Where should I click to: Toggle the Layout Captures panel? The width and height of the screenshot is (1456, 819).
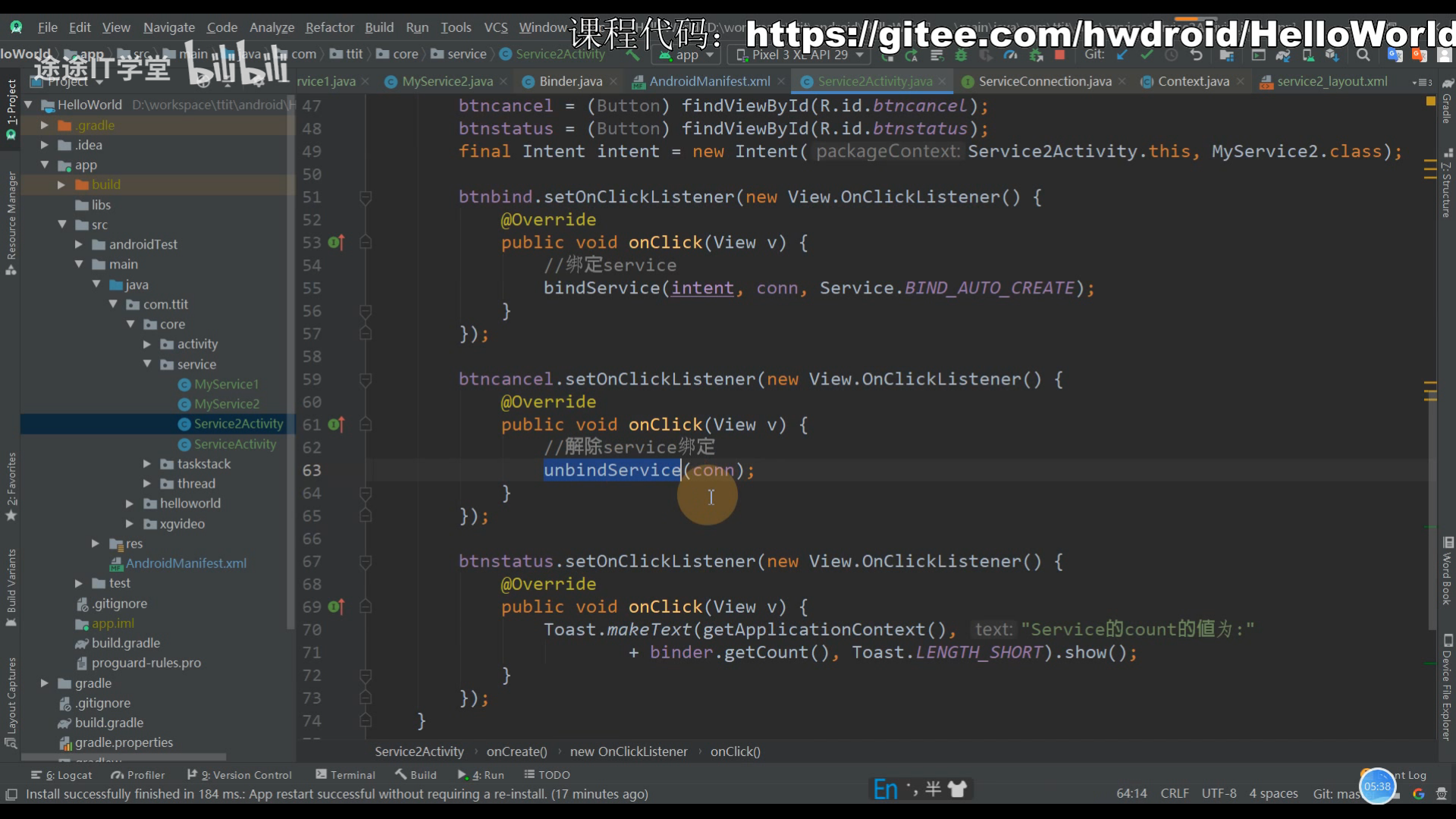pyautogui.click(x=11, y=702)
